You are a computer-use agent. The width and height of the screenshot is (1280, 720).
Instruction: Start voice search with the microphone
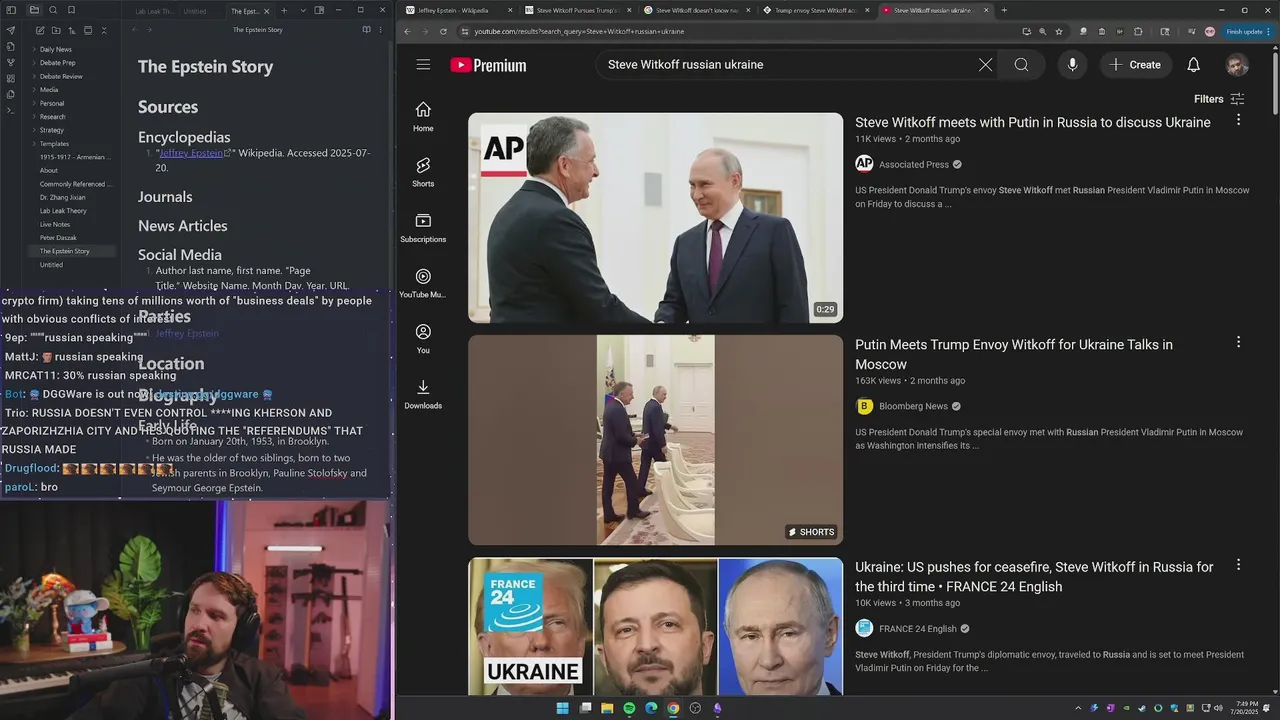point(1072,65)
